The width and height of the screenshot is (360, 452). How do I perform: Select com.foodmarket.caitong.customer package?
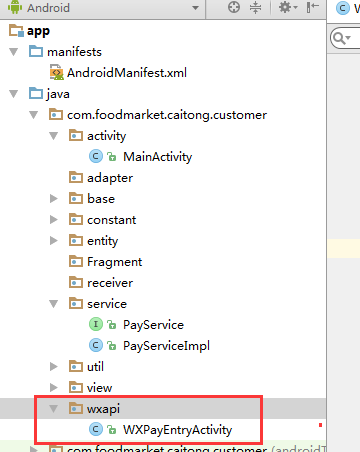pos(167,115)
